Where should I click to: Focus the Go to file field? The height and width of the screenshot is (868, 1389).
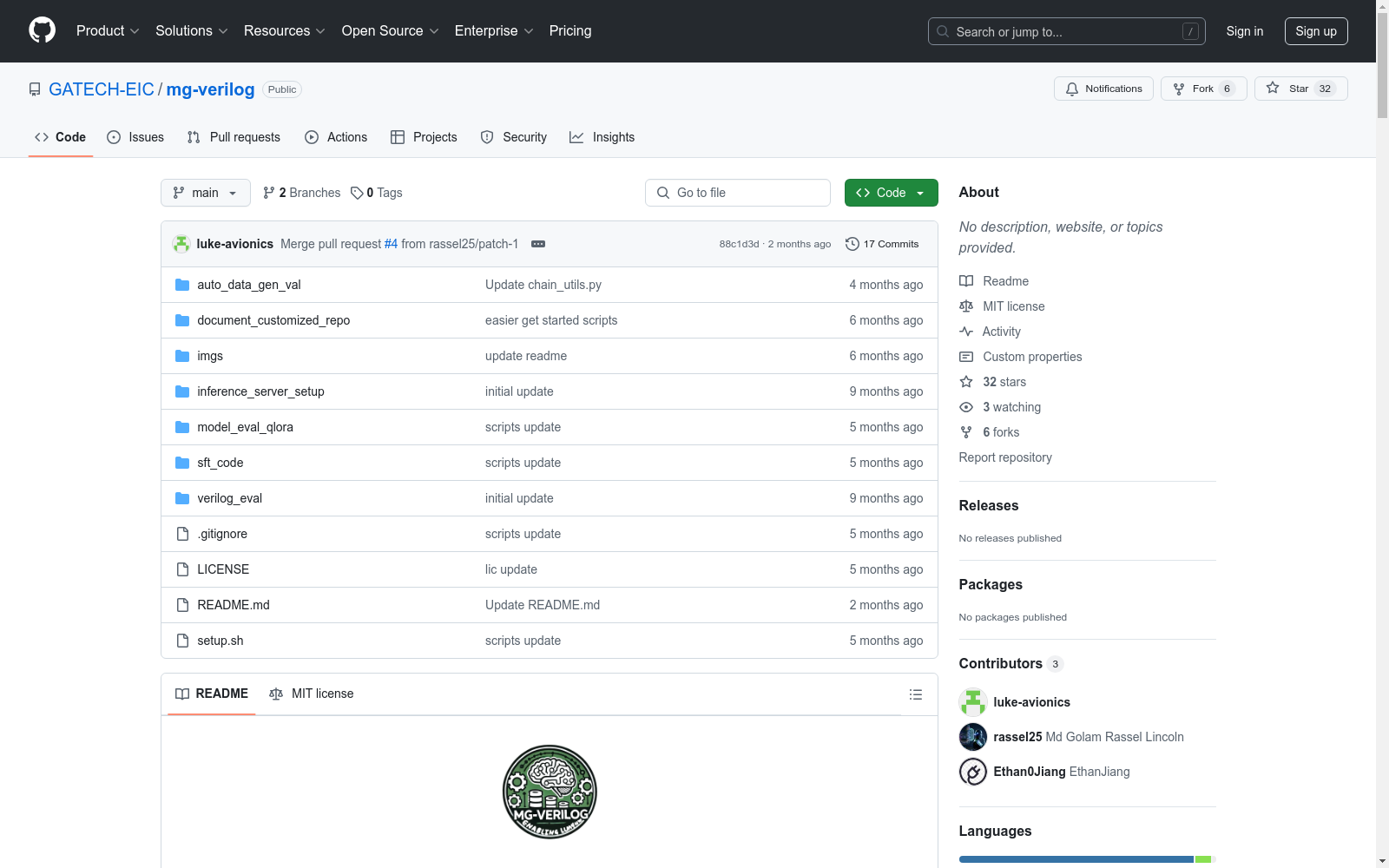[x=738, y=193]
